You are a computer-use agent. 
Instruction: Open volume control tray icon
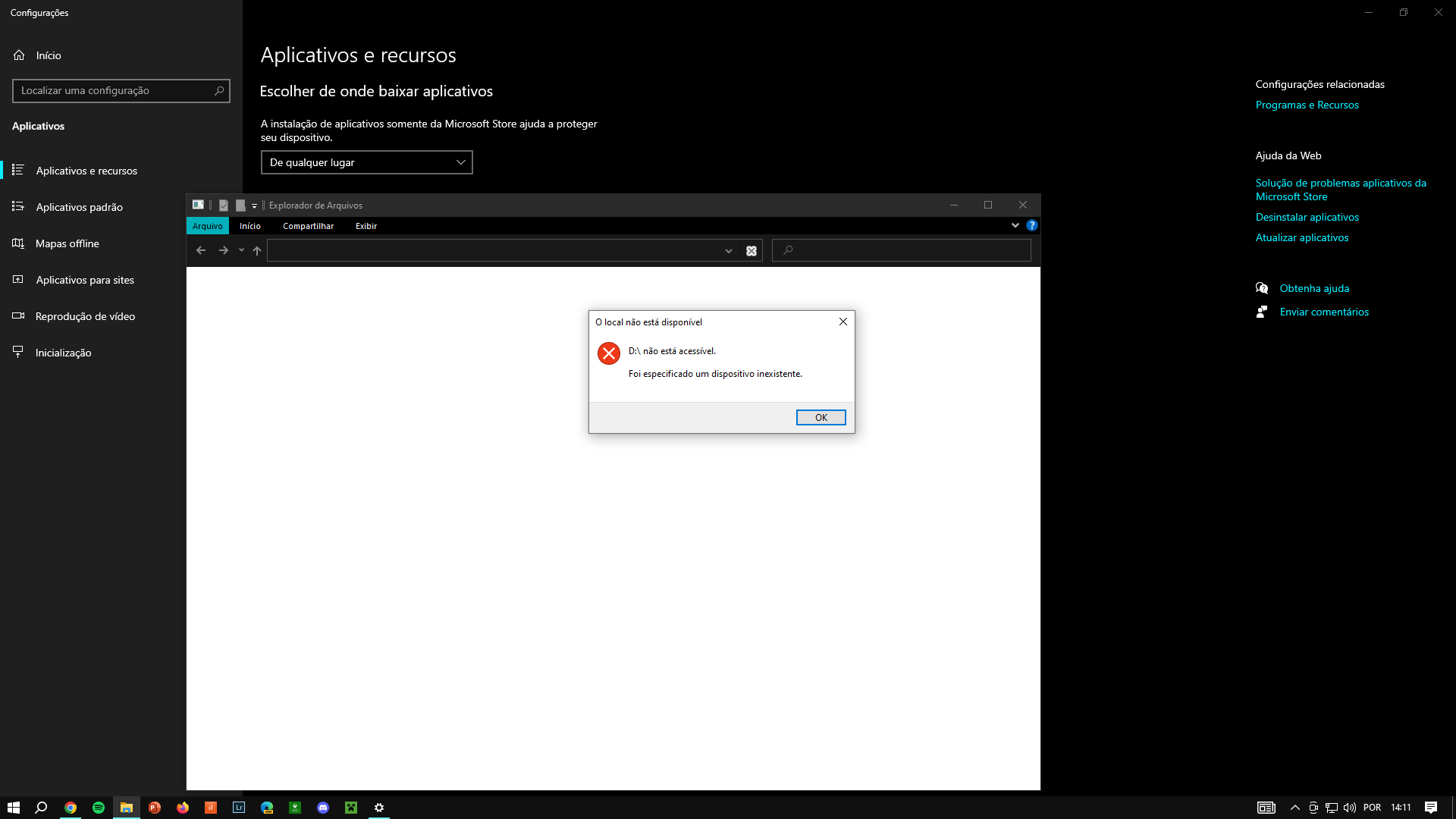(x=1350, y=808)
